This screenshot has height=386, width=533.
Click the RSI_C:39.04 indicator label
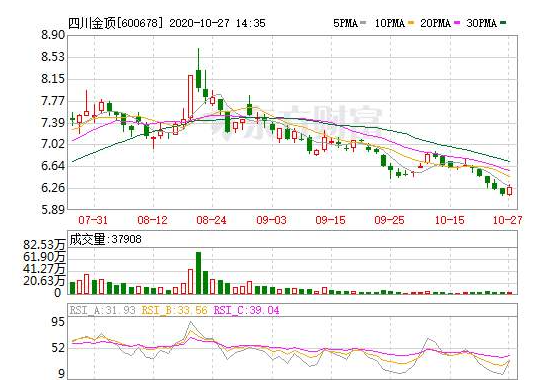tap(246, 310)
